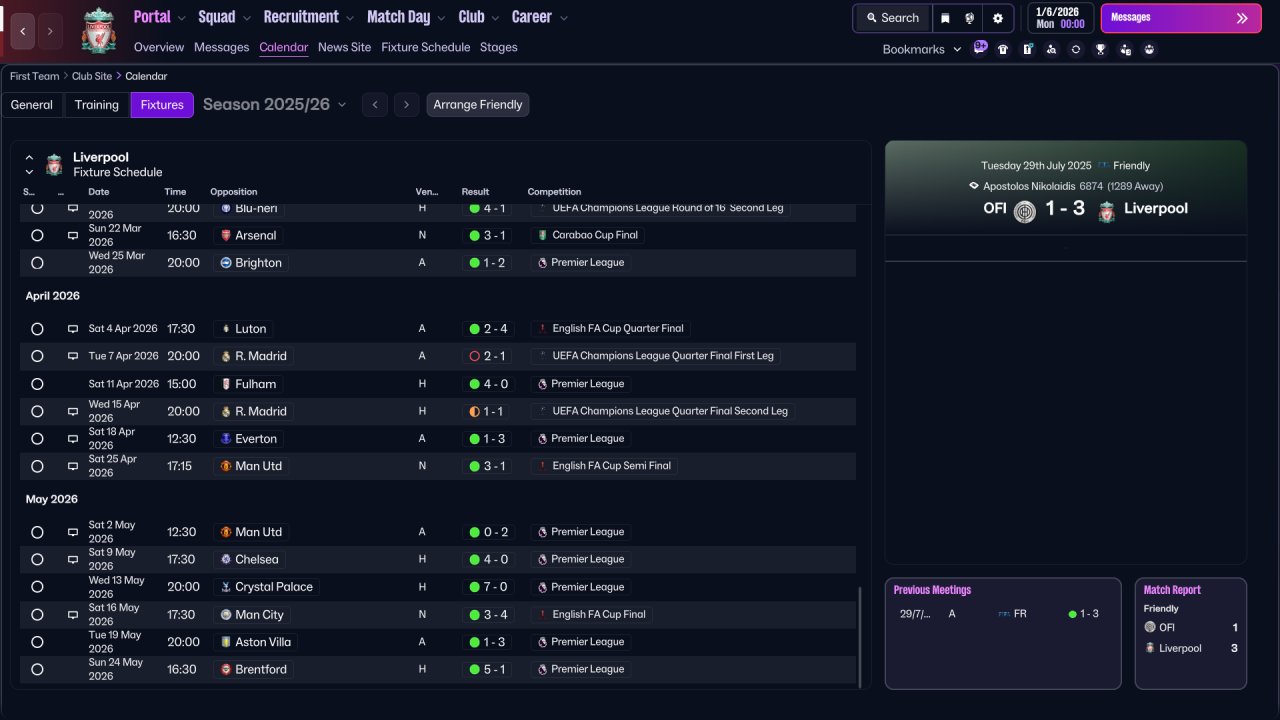Select the radio circle for Everton fixture
Viewport: 1280px width, 720px height.
(x=37, y=439)
